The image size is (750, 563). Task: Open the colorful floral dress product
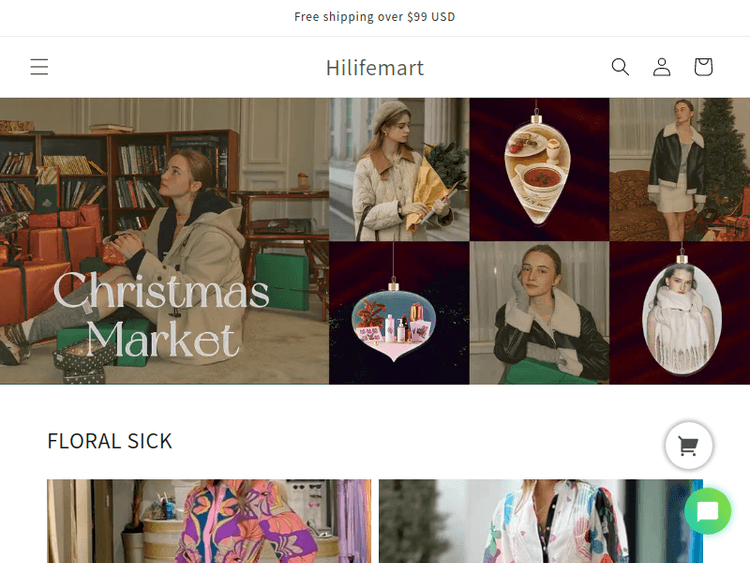[208, 521]
